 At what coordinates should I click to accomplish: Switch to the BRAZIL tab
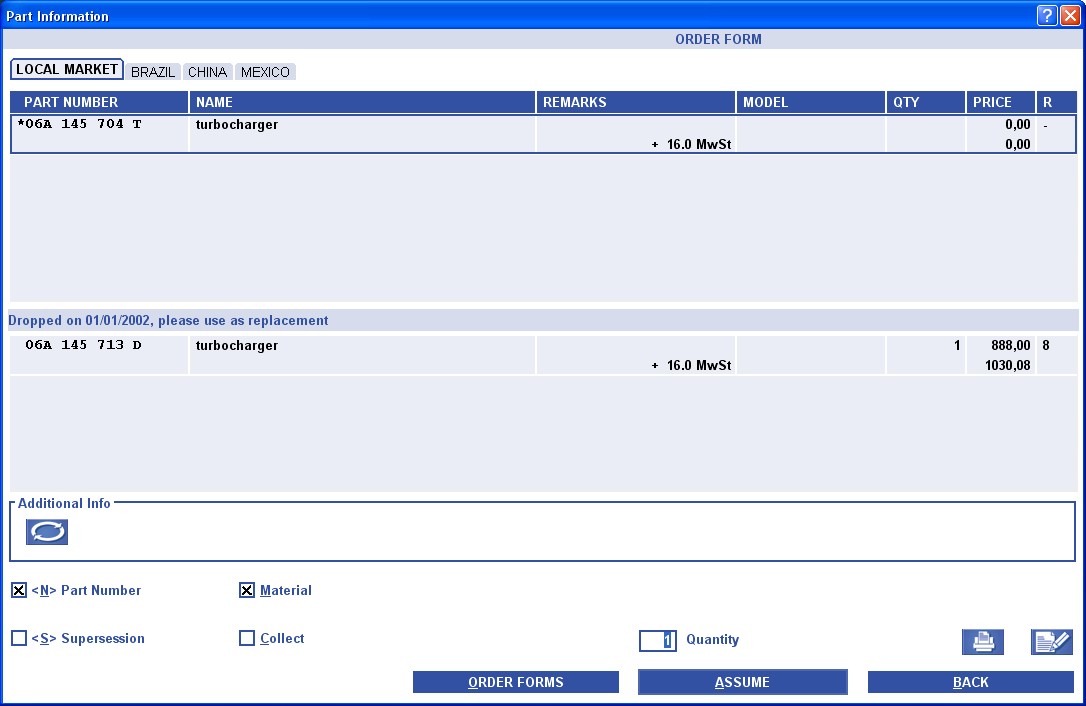click(153, 72)
